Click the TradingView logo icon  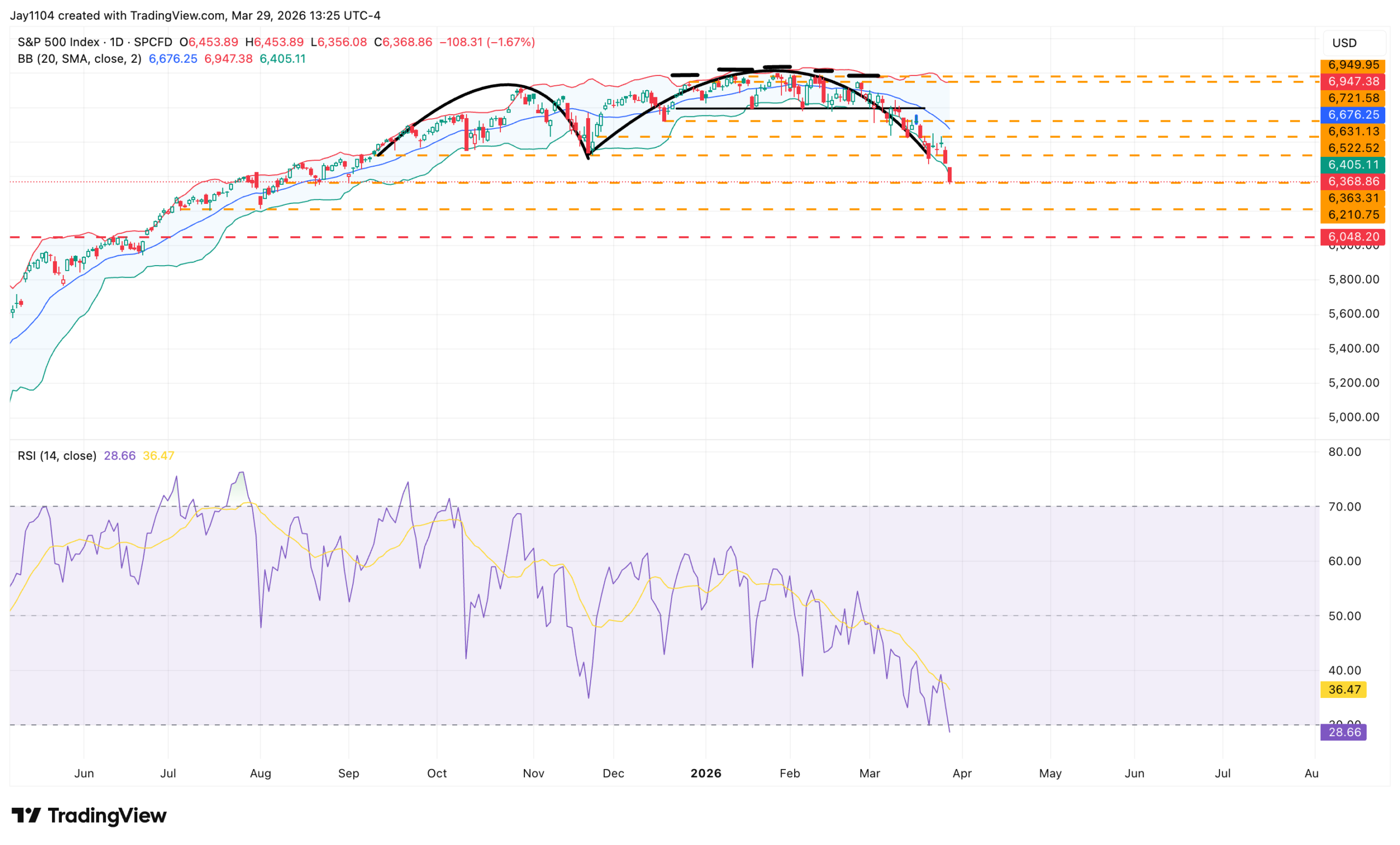pos(26,815)
